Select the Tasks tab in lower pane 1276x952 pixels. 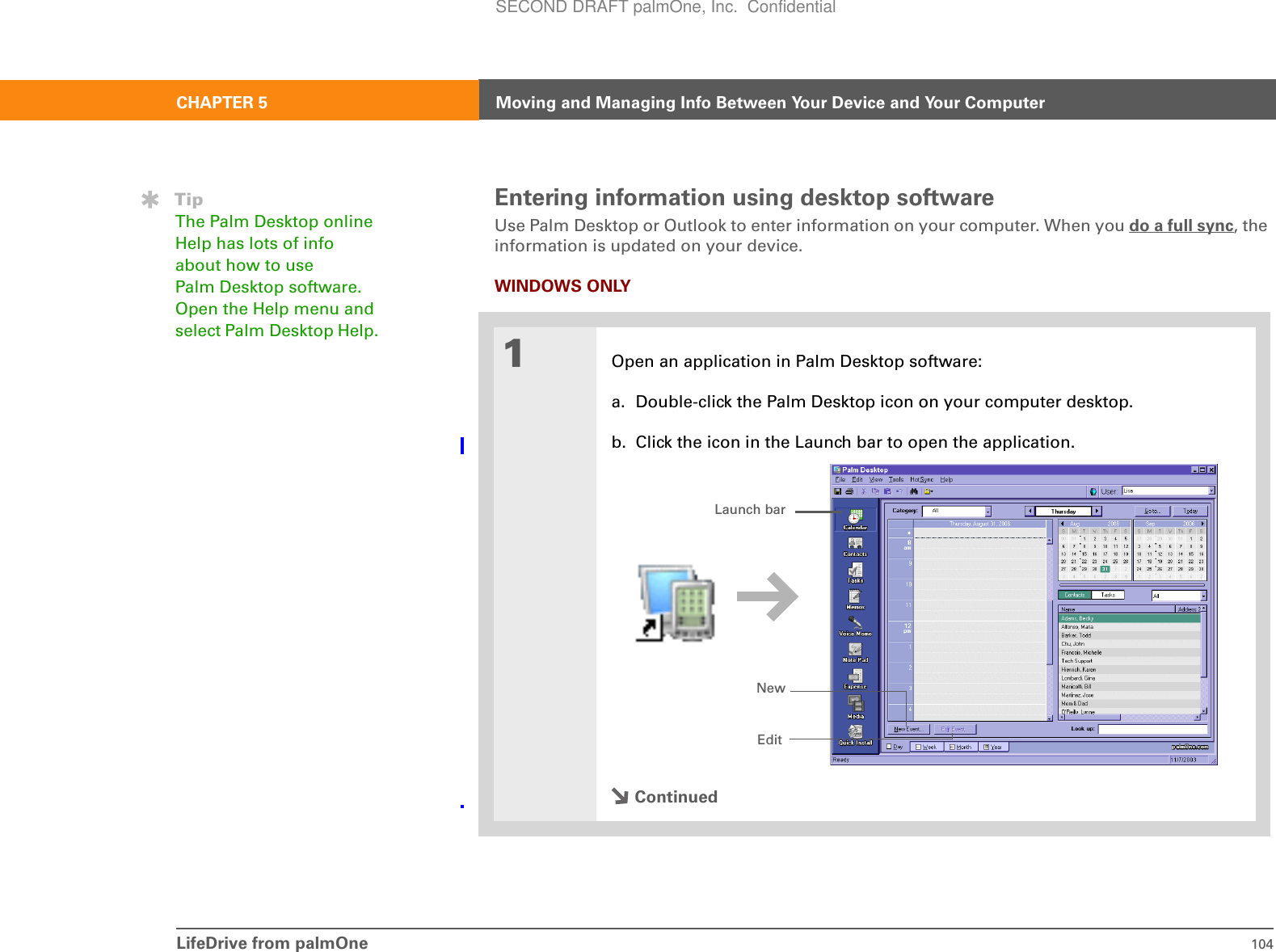[1108, 595]
